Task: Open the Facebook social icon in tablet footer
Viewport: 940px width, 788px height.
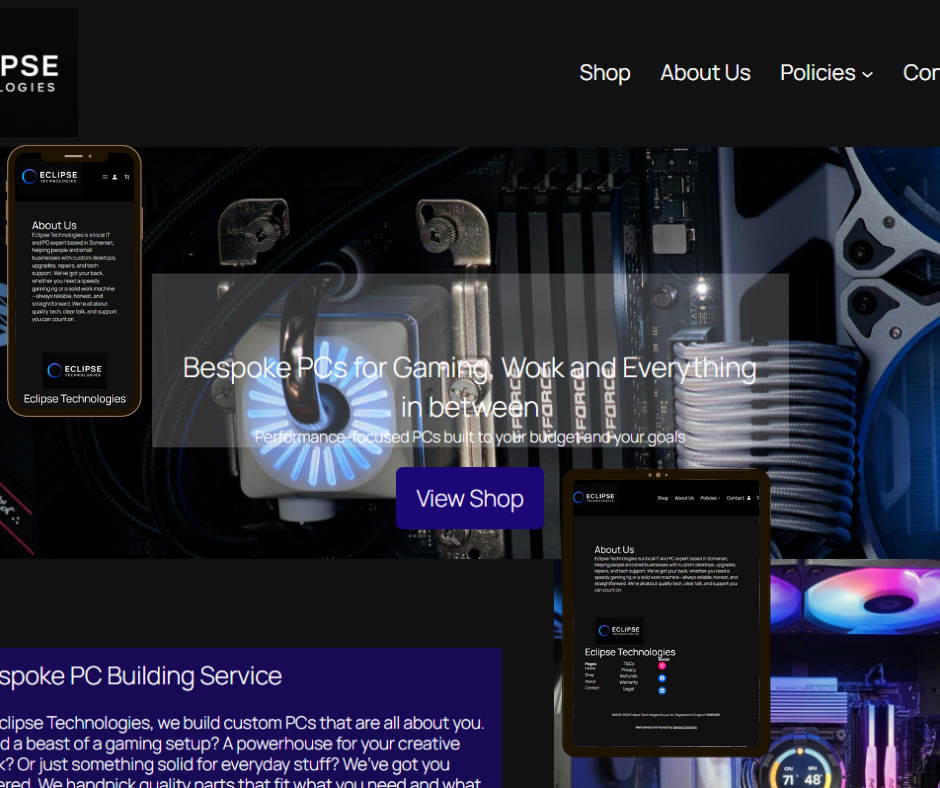Action: 662,678
